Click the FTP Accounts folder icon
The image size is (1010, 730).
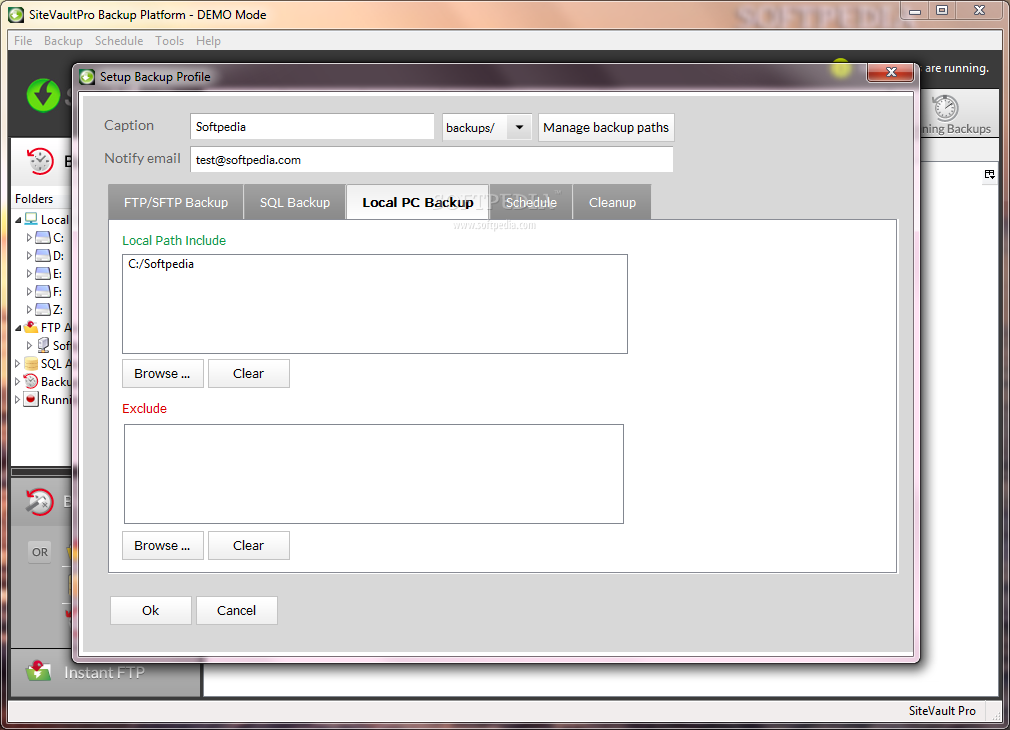point(31,327)
